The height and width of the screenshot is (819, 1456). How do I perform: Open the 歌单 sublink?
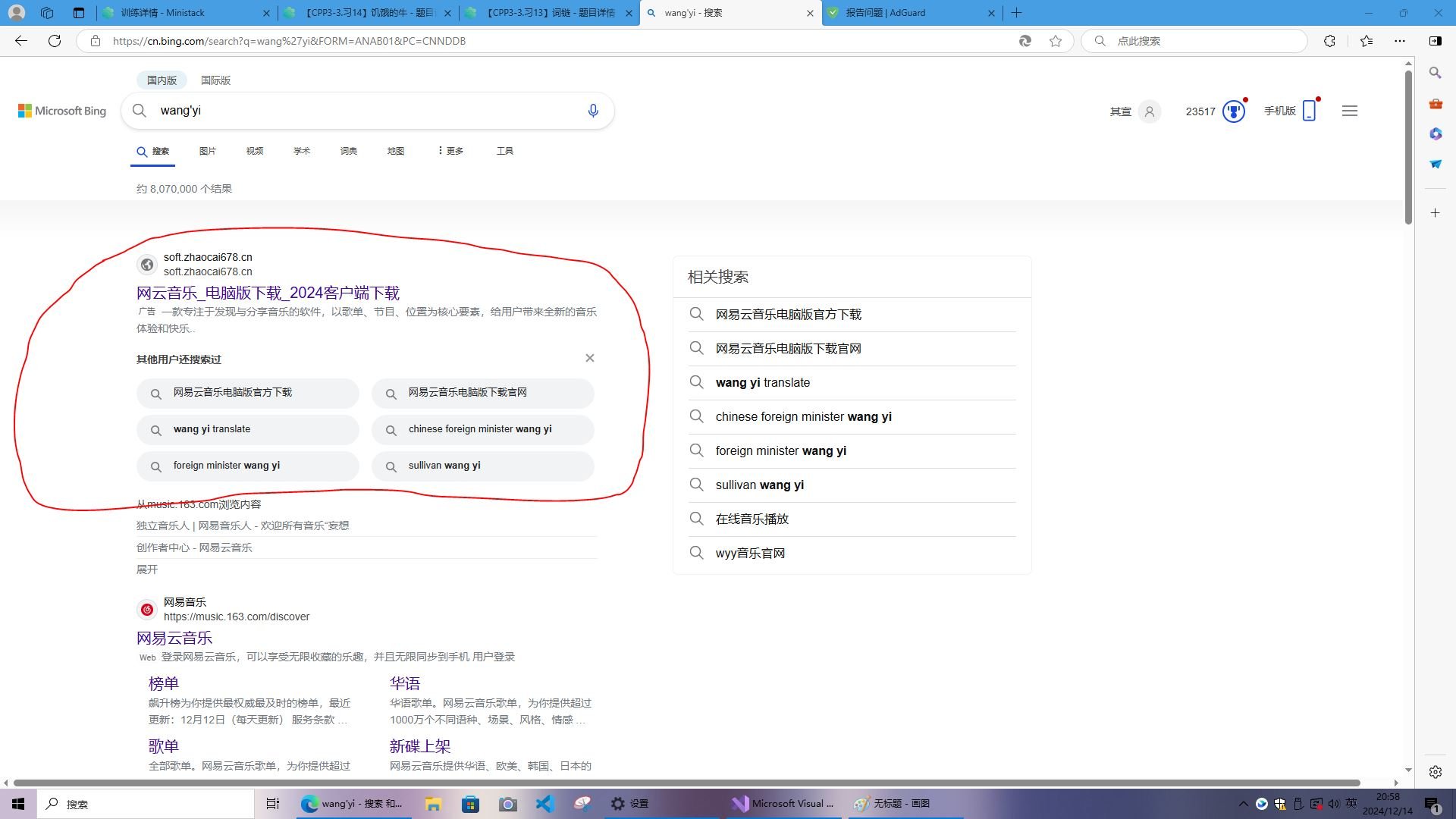tap(164, 746)
